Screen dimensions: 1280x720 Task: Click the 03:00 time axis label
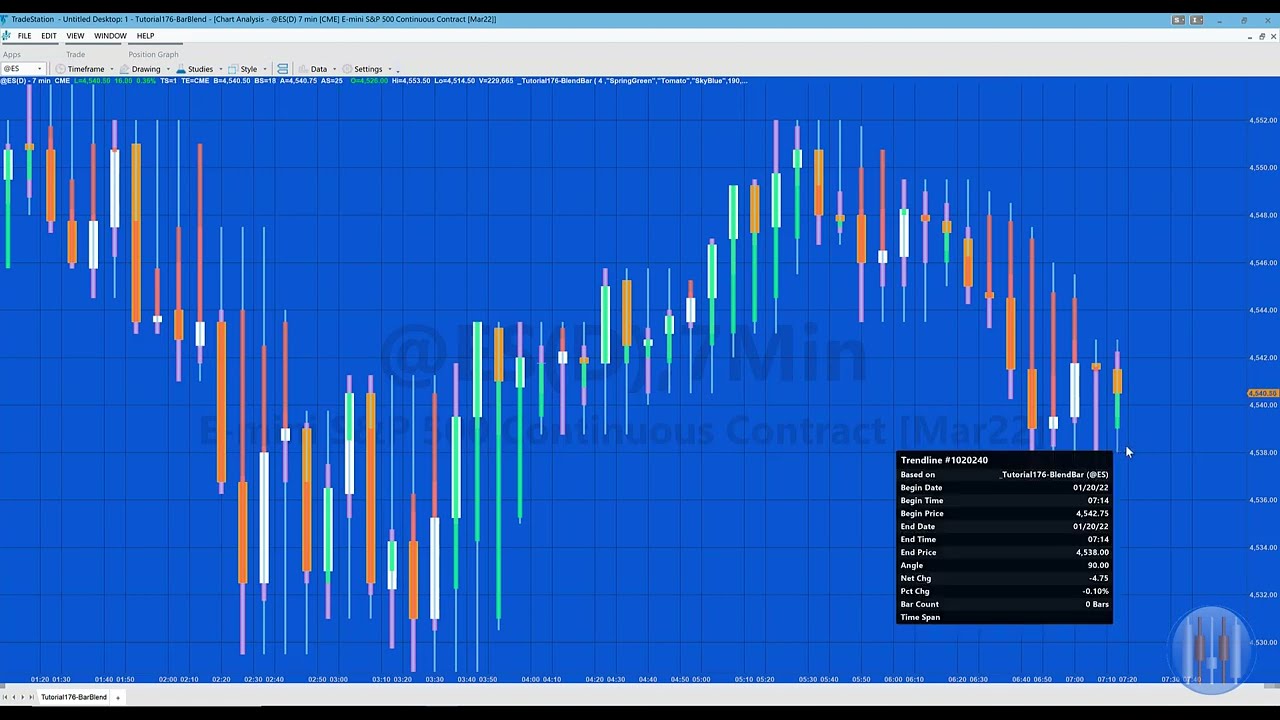(338, 680)
